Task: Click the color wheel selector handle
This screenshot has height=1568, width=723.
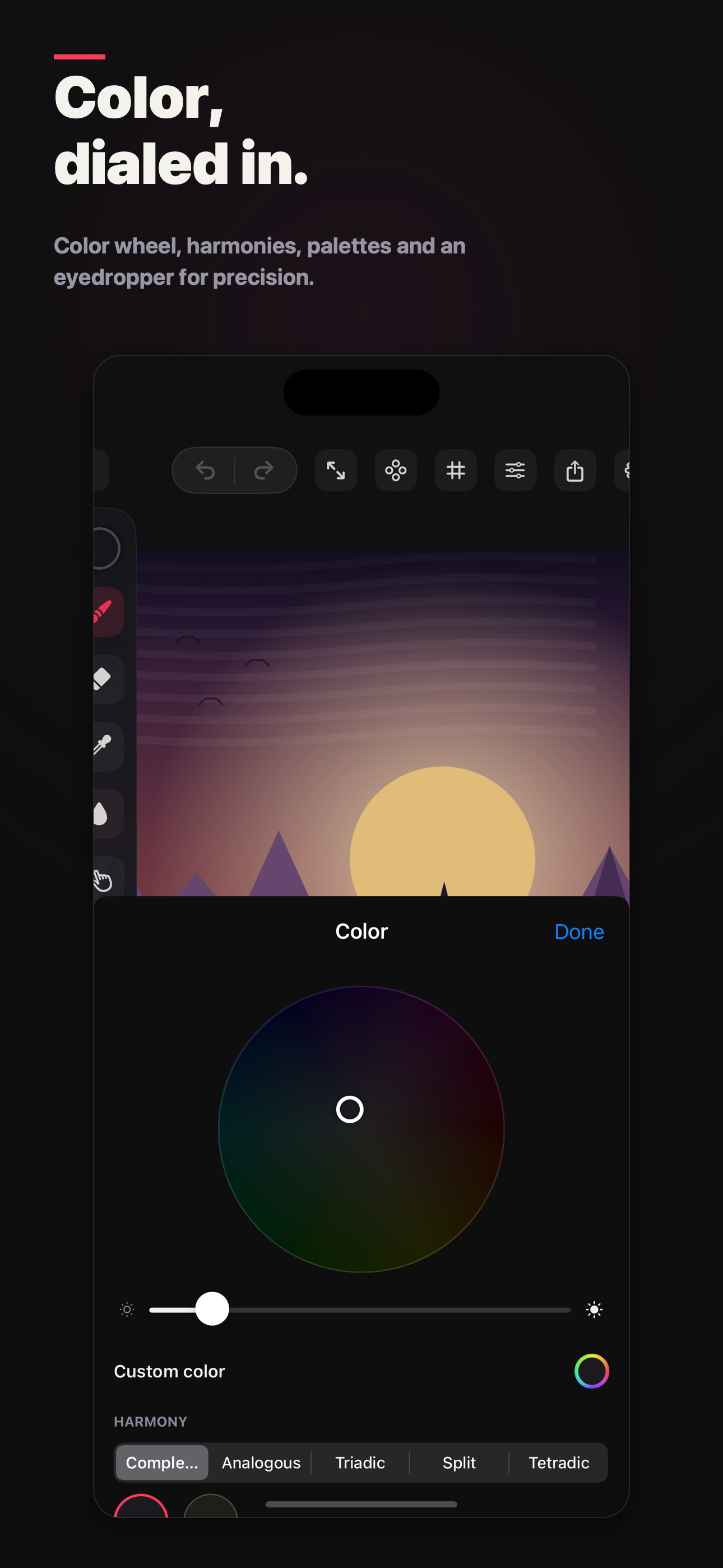Action: [x=350, y=1109]
